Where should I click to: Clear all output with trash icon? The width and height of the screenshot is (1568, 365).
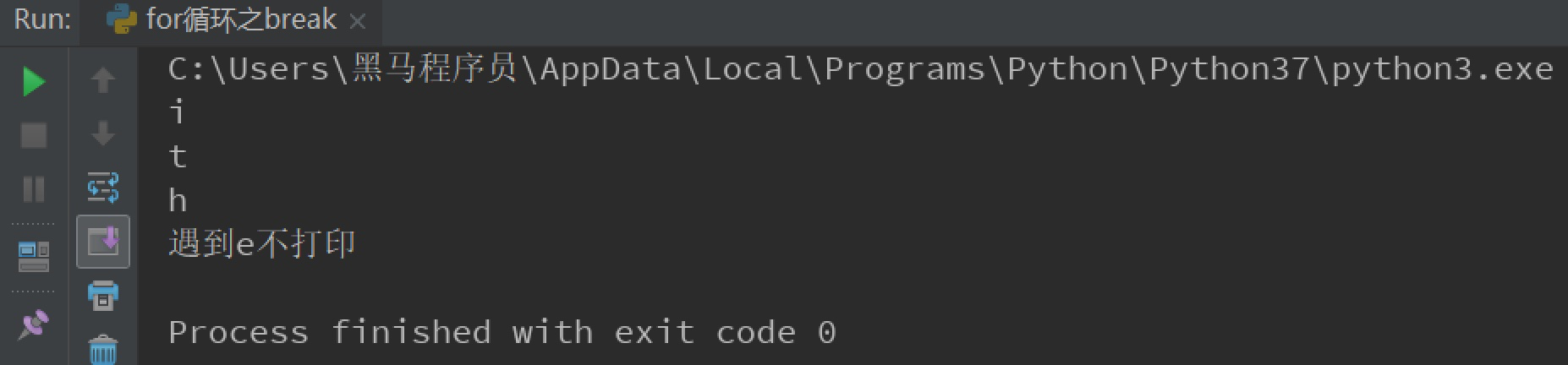pyautogui.click(x=103, y=349)
